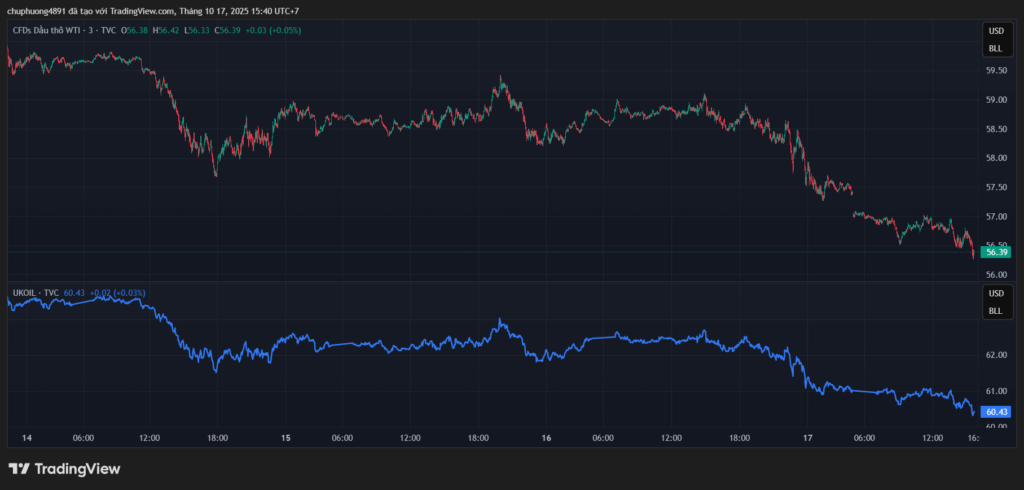
Task: Click the 59.00 level on WTI price scale
Action: pyautogui.click(x=996, y=100)
